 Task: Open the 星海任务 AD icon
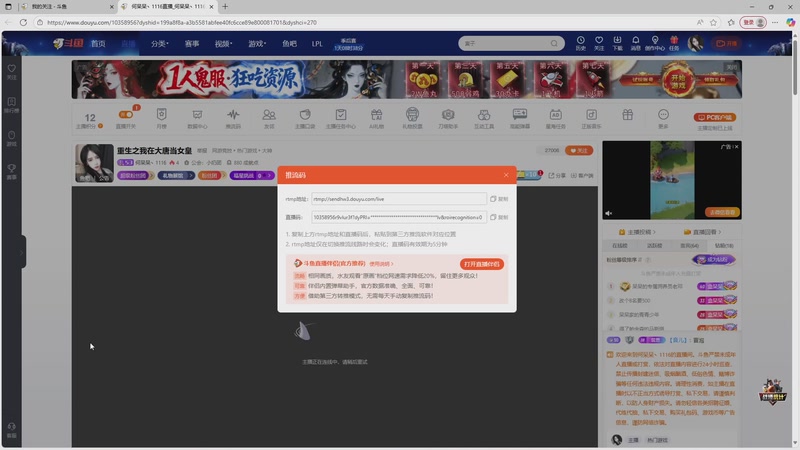click(x=556, y=118)
